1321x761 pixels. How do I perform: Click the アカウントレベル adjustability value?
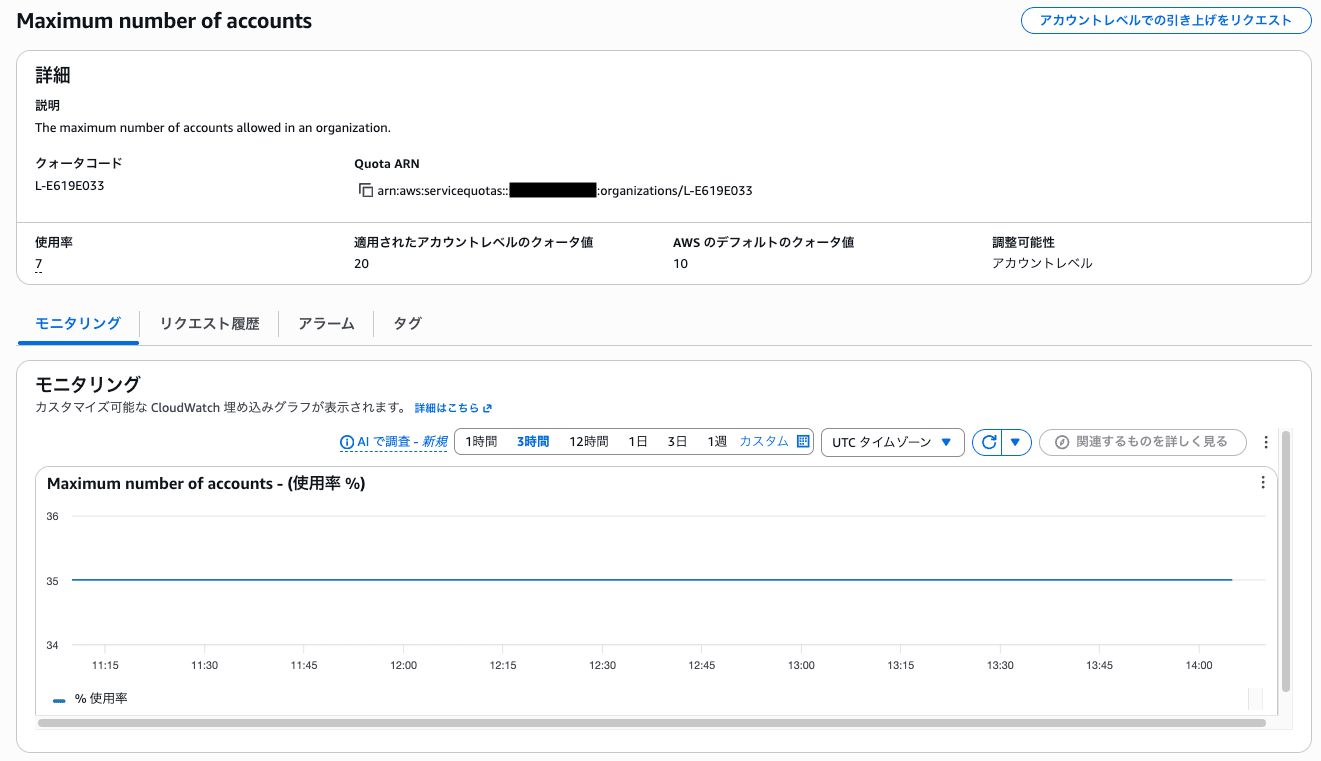click(x=1042, y=264)
